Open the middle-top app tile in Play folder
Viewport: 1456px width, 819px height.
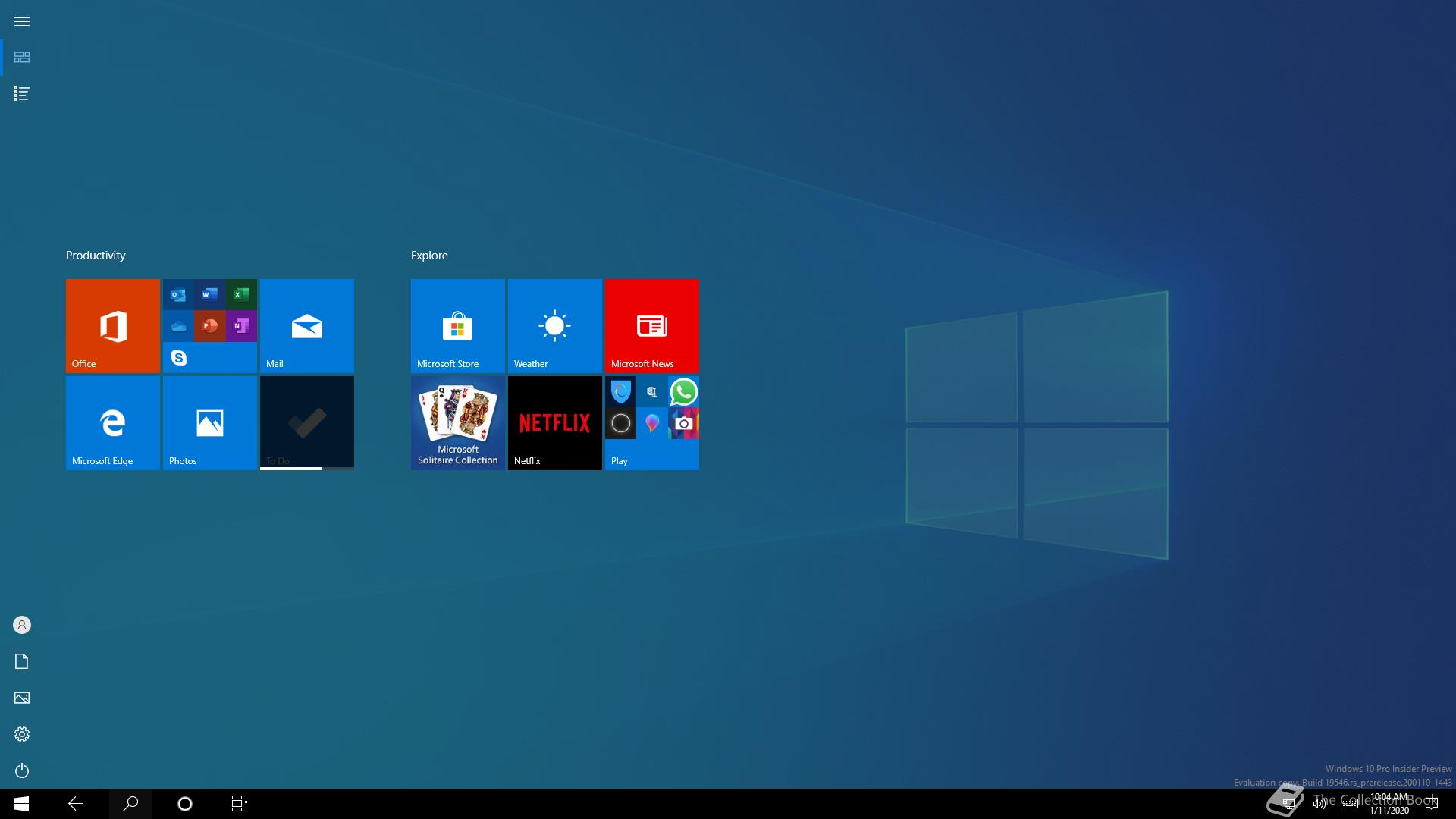[652, 392]
